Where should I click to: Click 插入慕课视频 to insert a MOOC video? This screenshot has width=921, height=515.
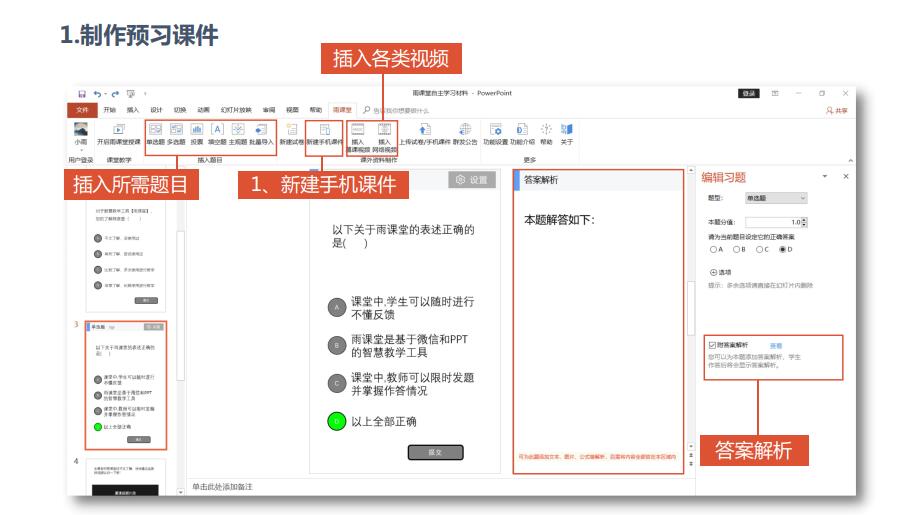358,137
